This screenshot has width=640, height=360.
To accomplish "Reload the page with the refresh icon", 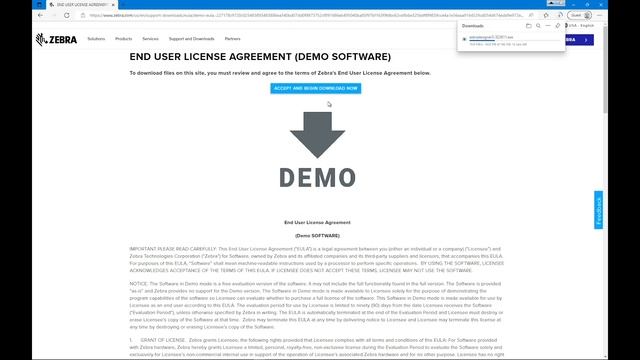I will tap(67, 15).
